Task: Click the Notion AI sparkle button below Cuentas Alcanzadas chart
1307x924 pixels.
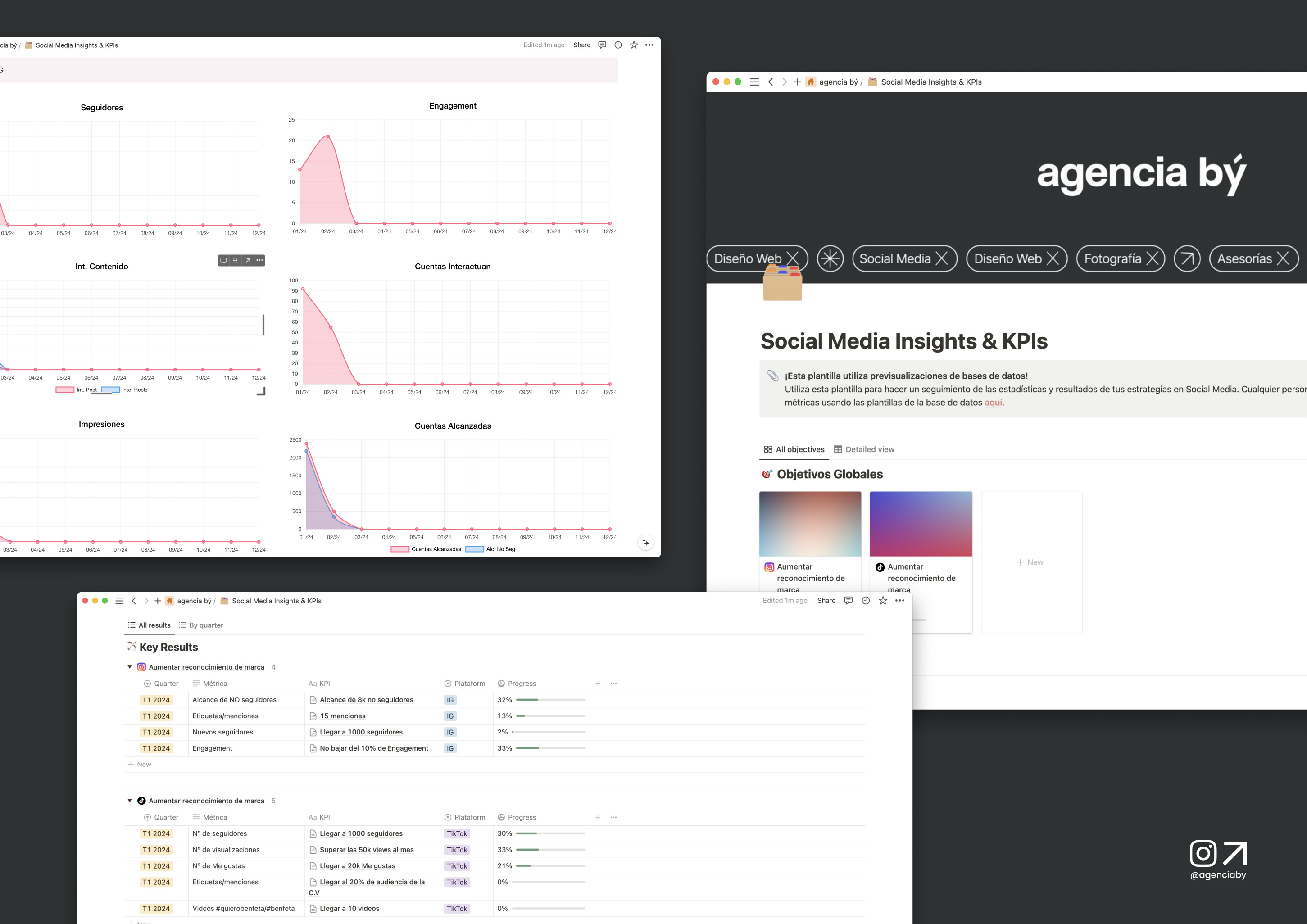Action: 645,543
